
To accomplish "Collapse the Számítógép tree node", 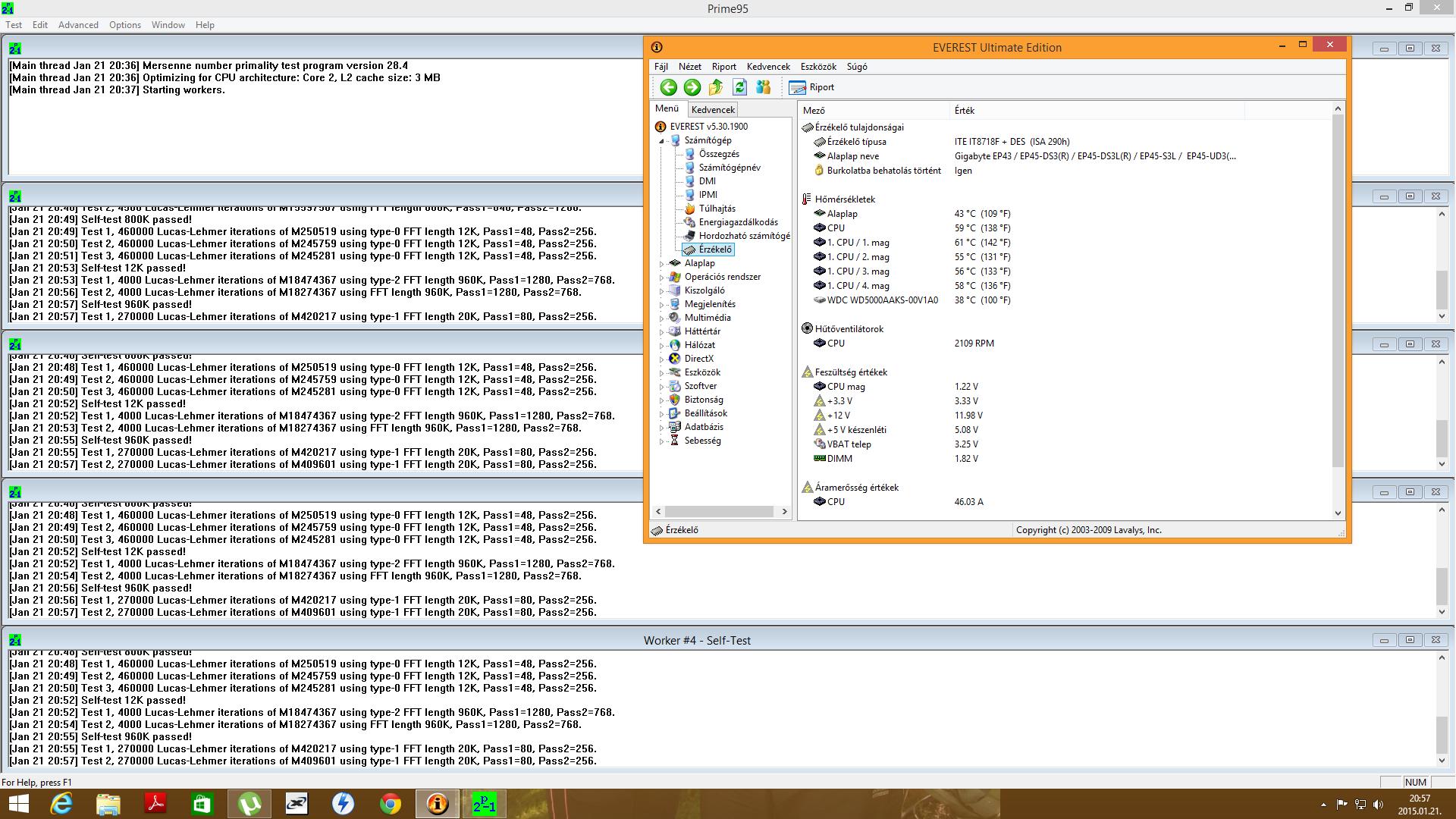I will [x=661, y=141].
